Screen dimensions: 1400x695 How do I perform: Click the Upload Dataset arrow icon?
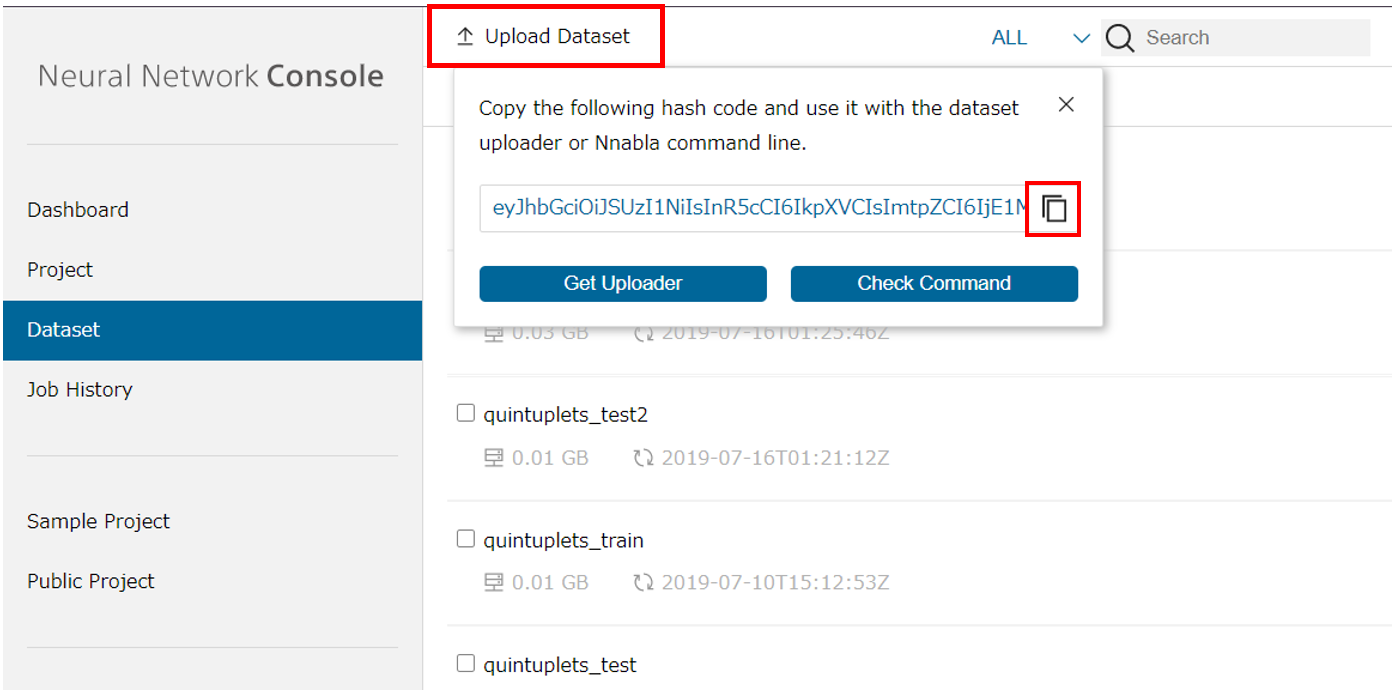pyautogui.click(x=464, y=37)
